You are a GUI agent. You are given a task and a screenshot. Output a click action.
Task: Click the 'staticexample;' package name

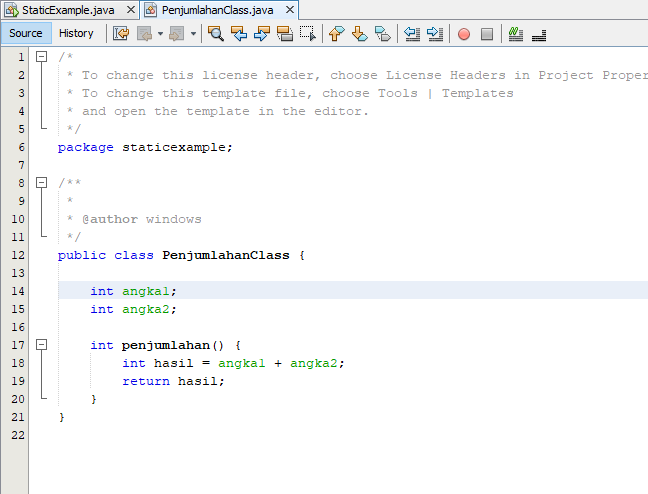pyautogui.click(x=177, y=148)
